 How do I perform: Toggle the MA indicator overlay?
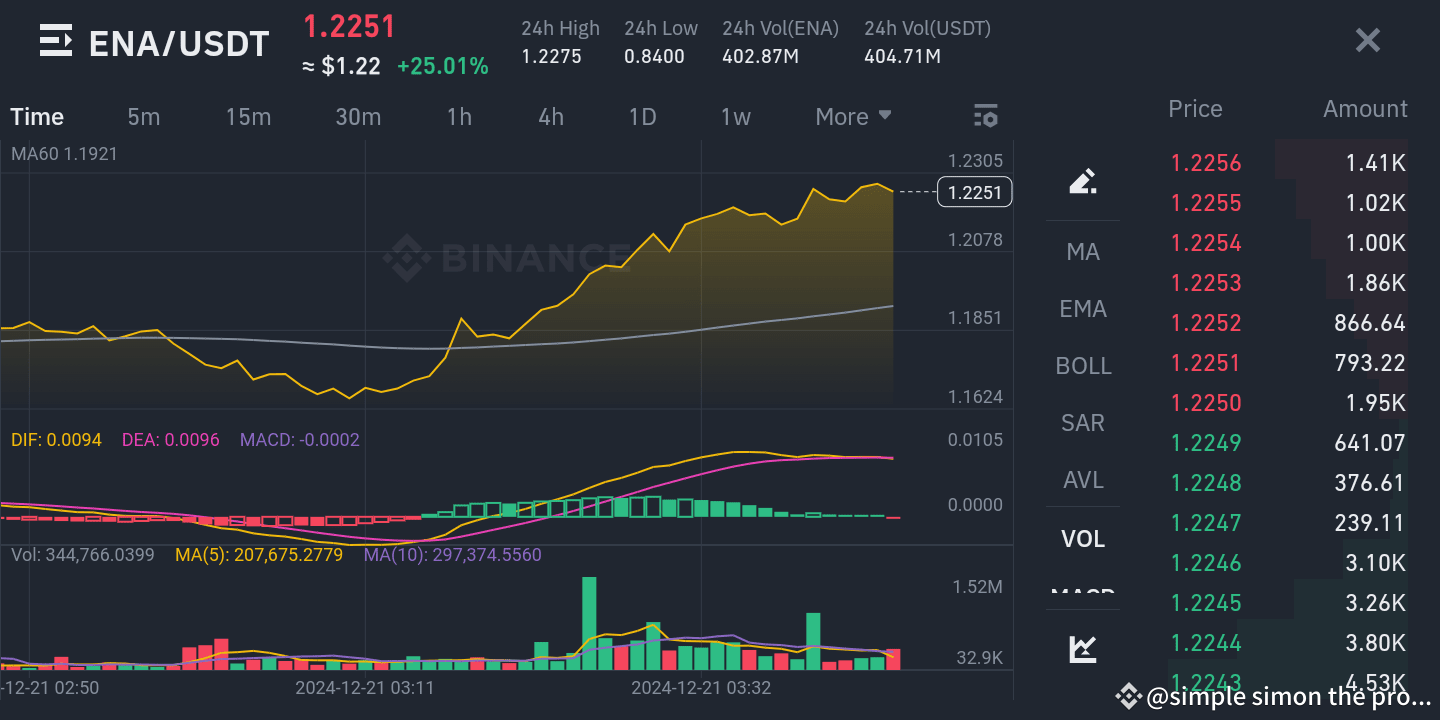point(1083,251)
